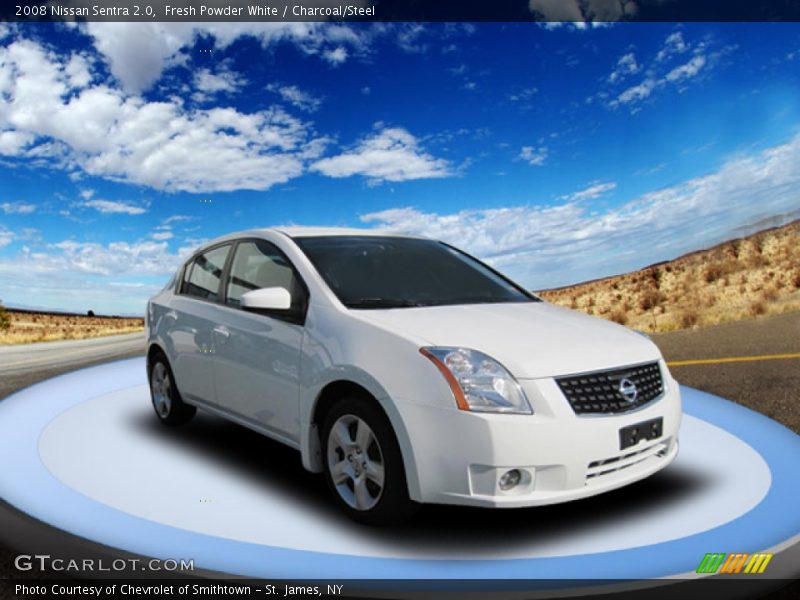Image resolution: width=800 pixels, height=600 pixels.
Task: Click the green, orange and yellow striped logo icon
Action: 734,563
